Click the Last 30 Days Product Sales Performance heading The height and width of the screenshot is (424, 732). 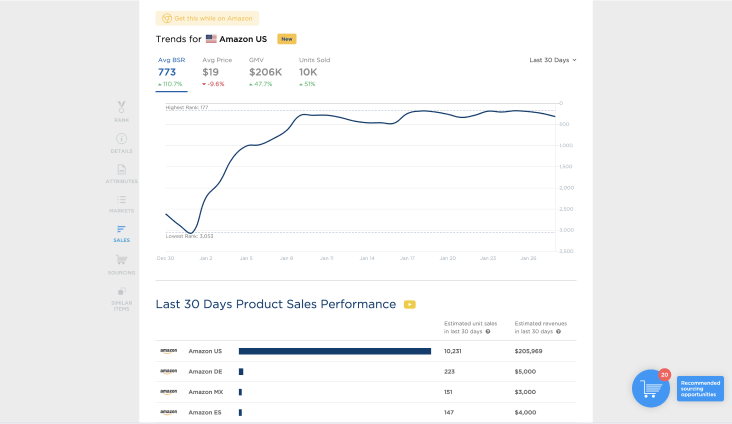276,304
